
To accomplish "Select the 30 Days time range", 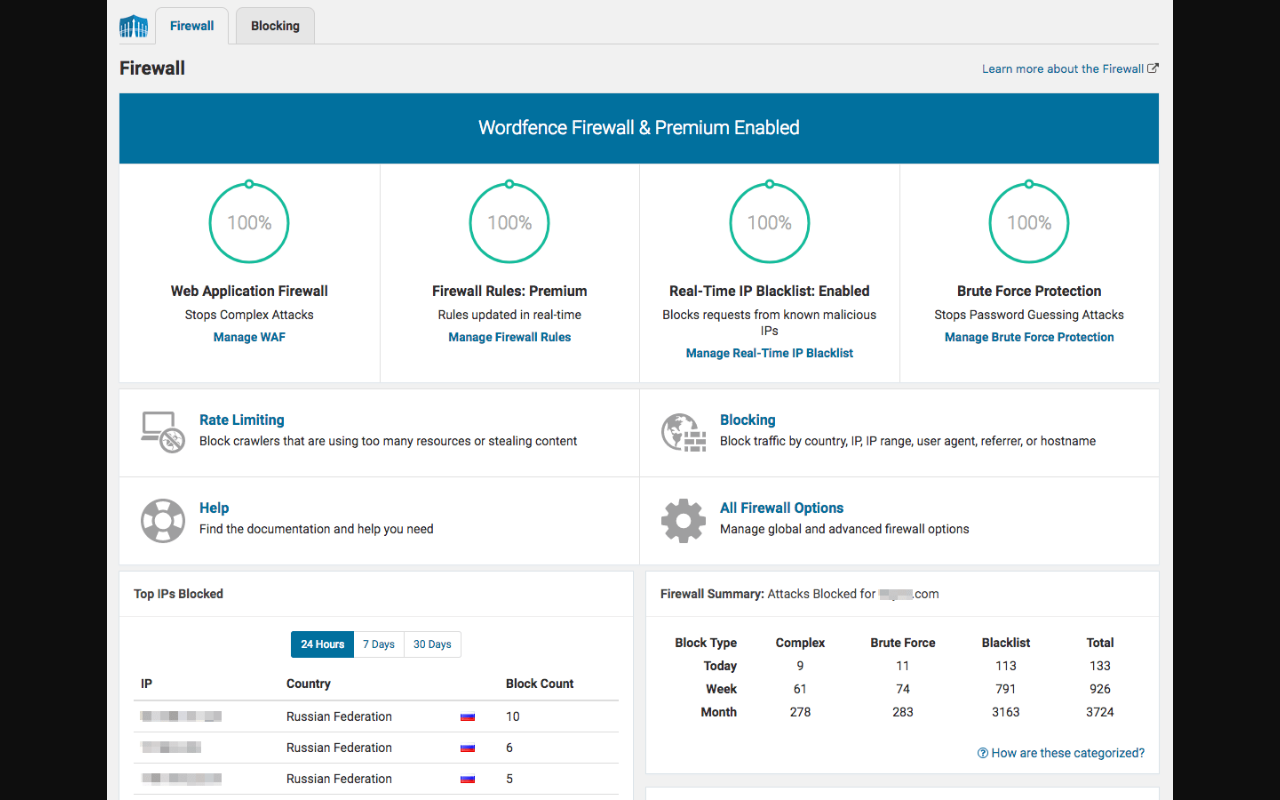I will (x=433, y=644).
